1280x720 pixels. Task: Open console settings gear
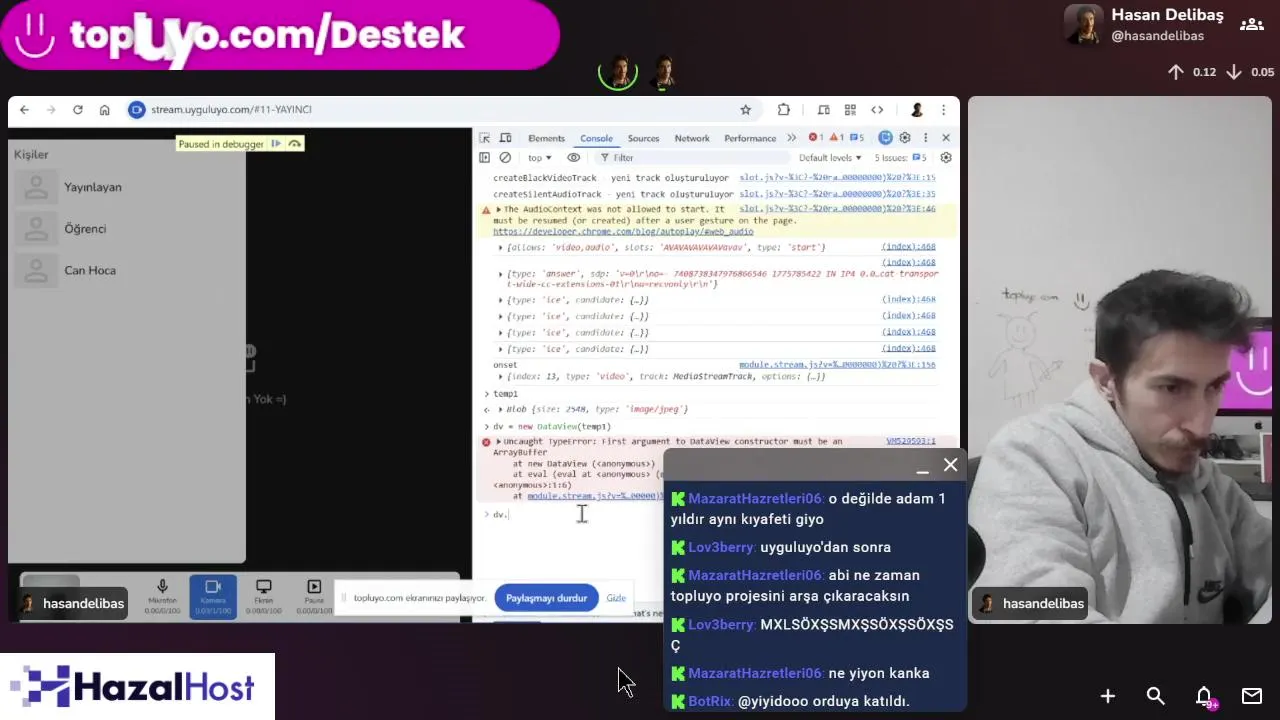(x=946, y=158)
